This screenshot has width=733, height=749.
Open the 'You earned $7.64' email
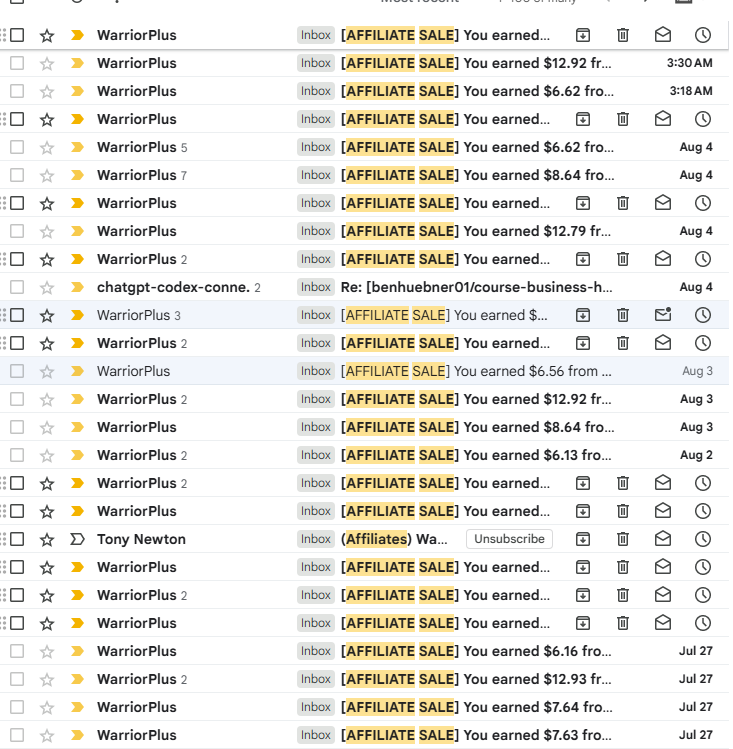(x=476, y=707)
